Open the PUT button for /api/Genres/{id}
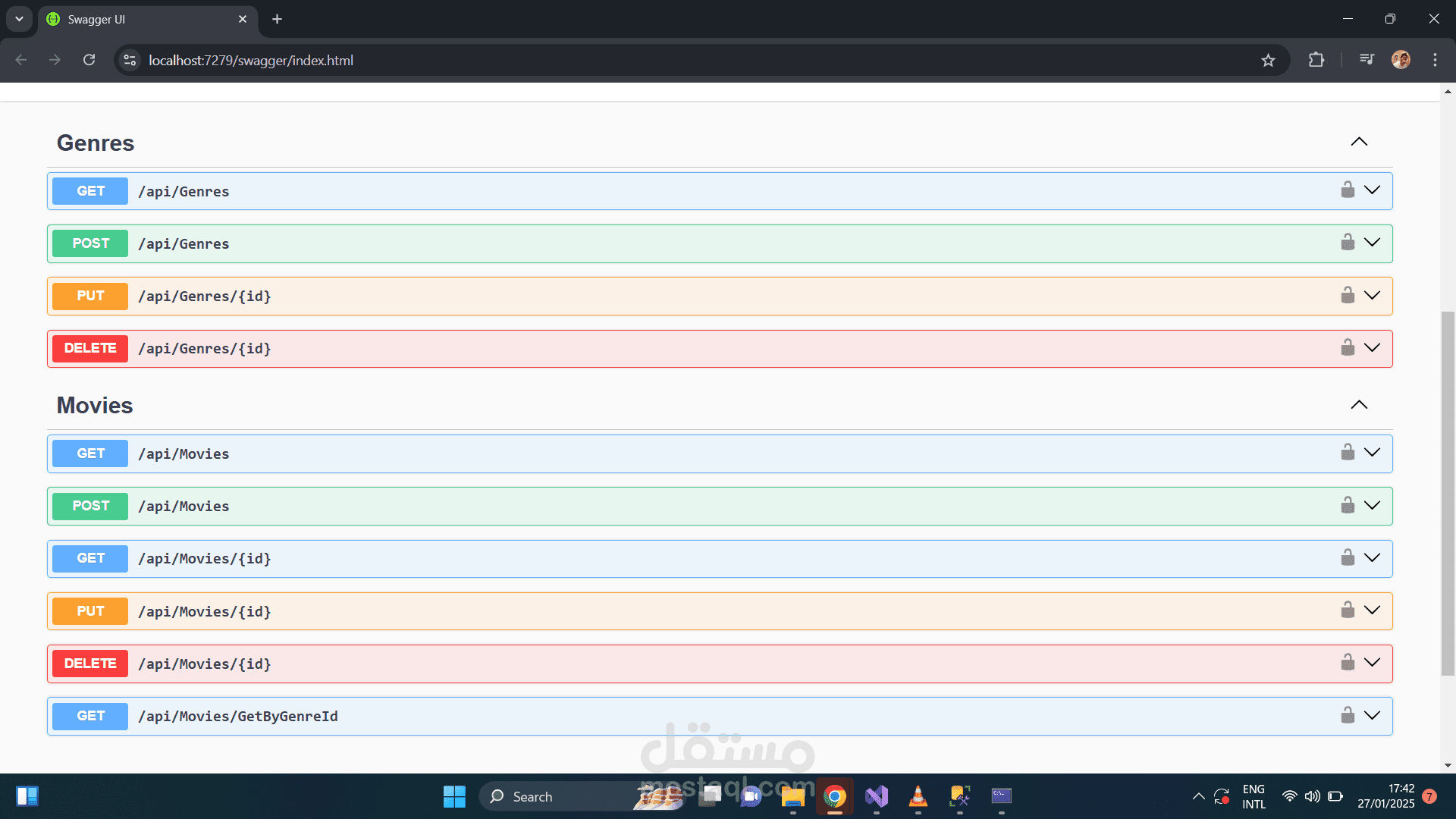The width and height of the screenshot is (1456, 819). click(90, 296)
